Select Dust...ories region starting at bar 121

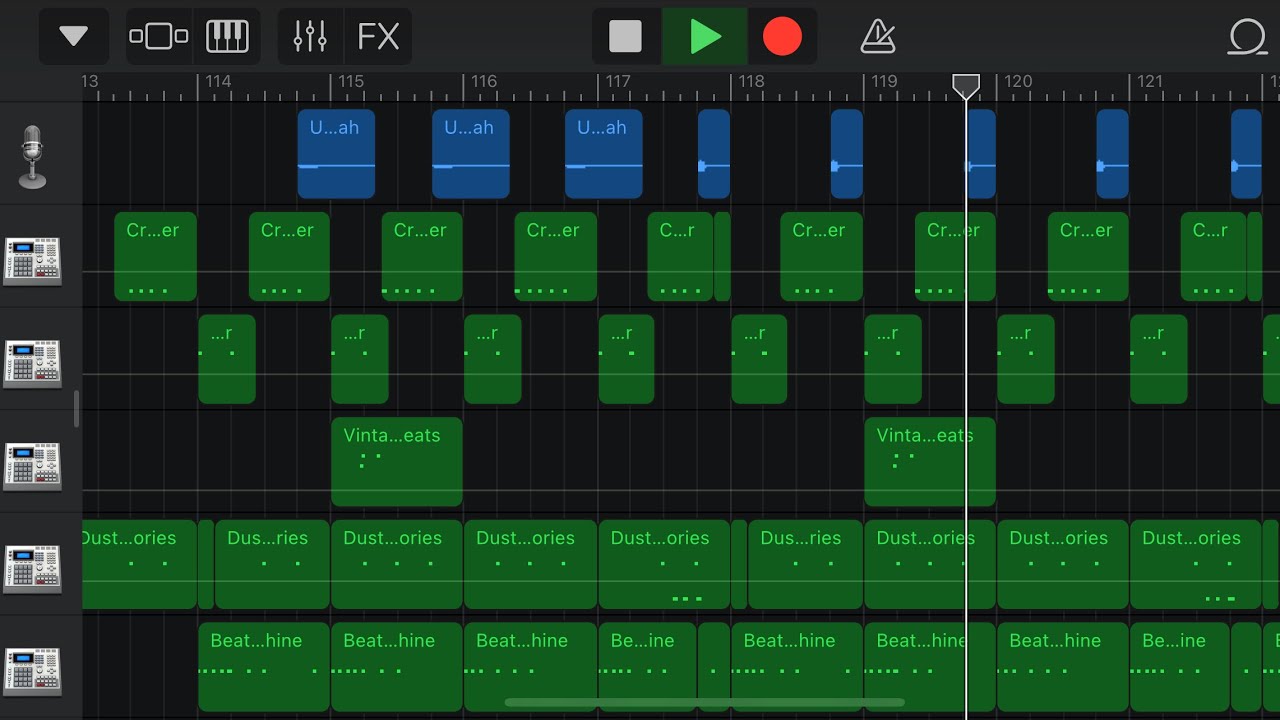pyautogui.click(x=1196, y=564)
